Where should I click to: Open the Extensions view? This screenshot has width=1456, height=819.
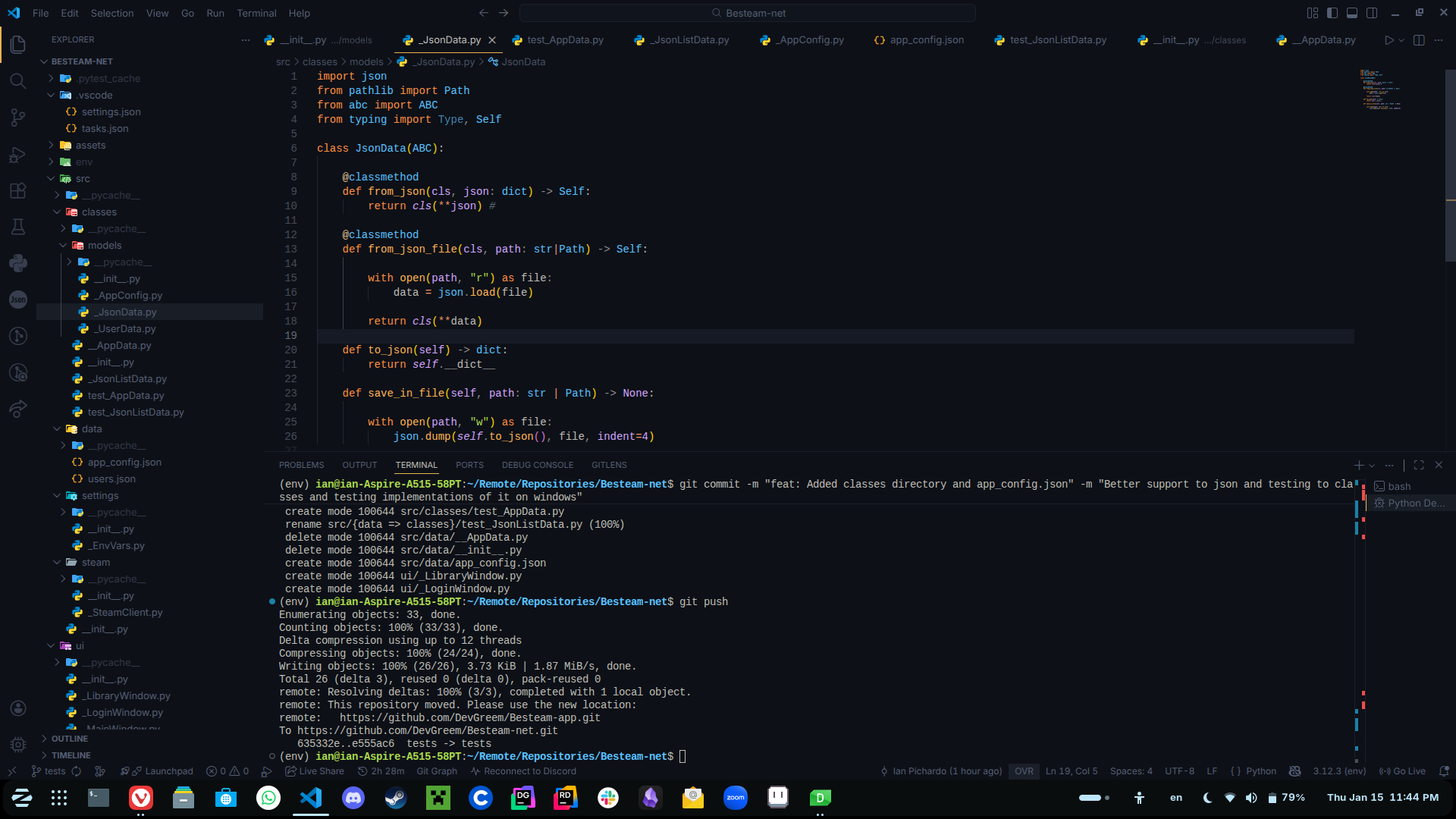18,190
